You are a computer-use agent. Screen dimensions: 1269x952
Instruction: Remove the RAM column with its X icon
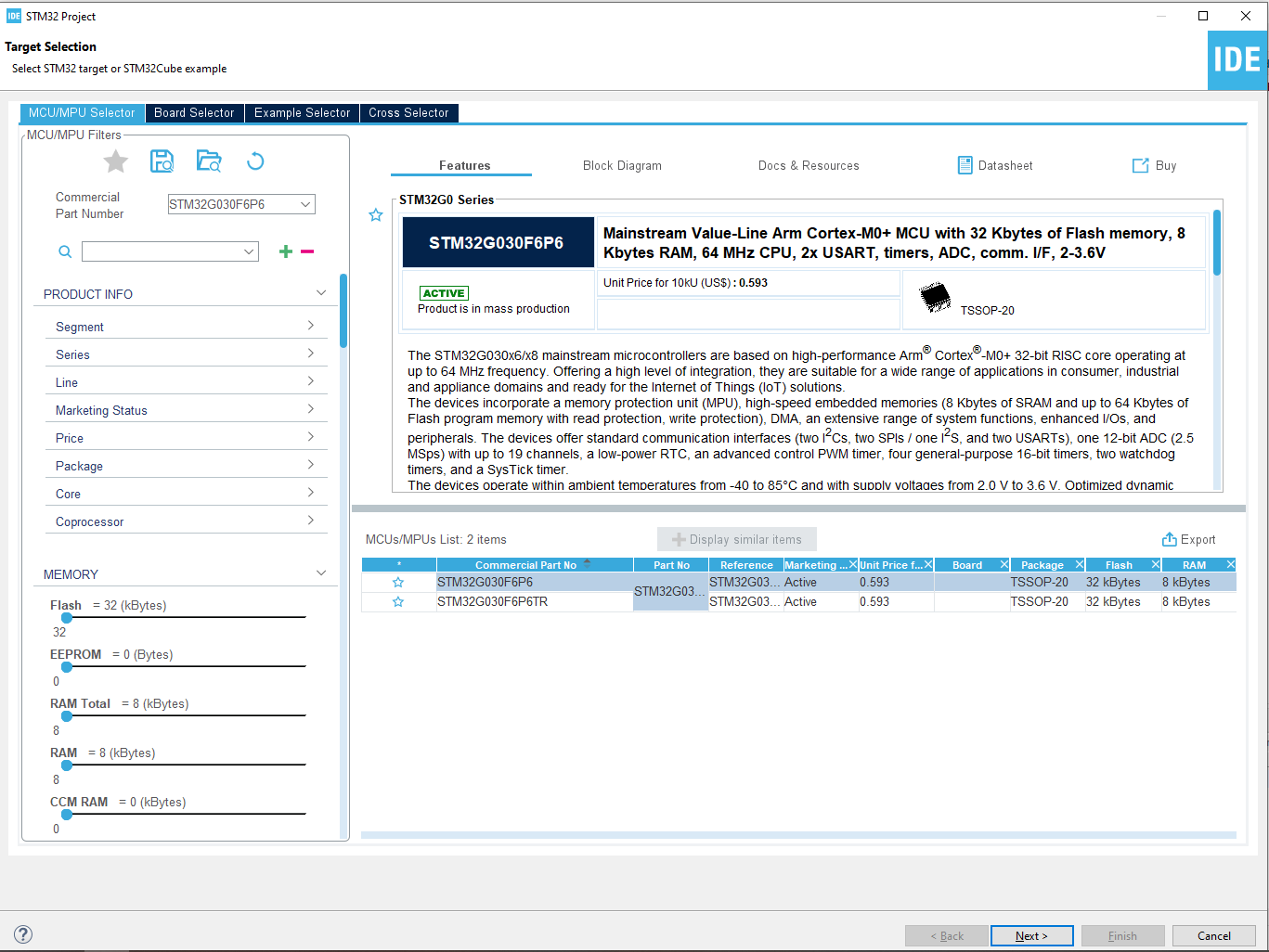1231,564
